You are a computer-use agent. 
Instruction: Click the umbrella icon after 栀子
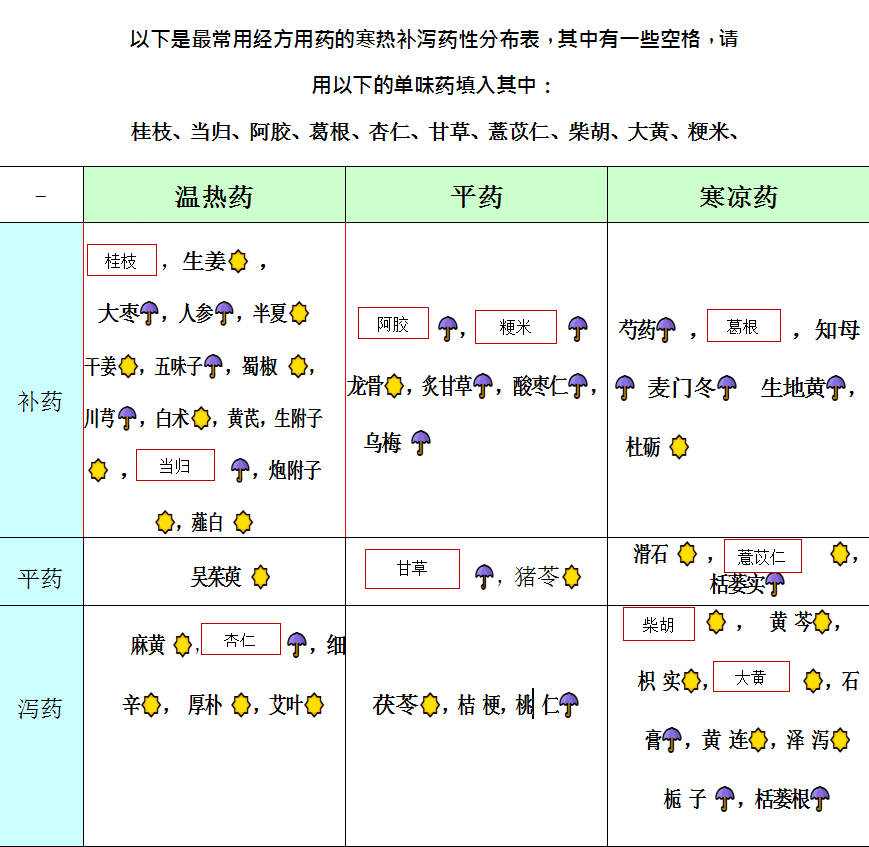click(725, 799)
